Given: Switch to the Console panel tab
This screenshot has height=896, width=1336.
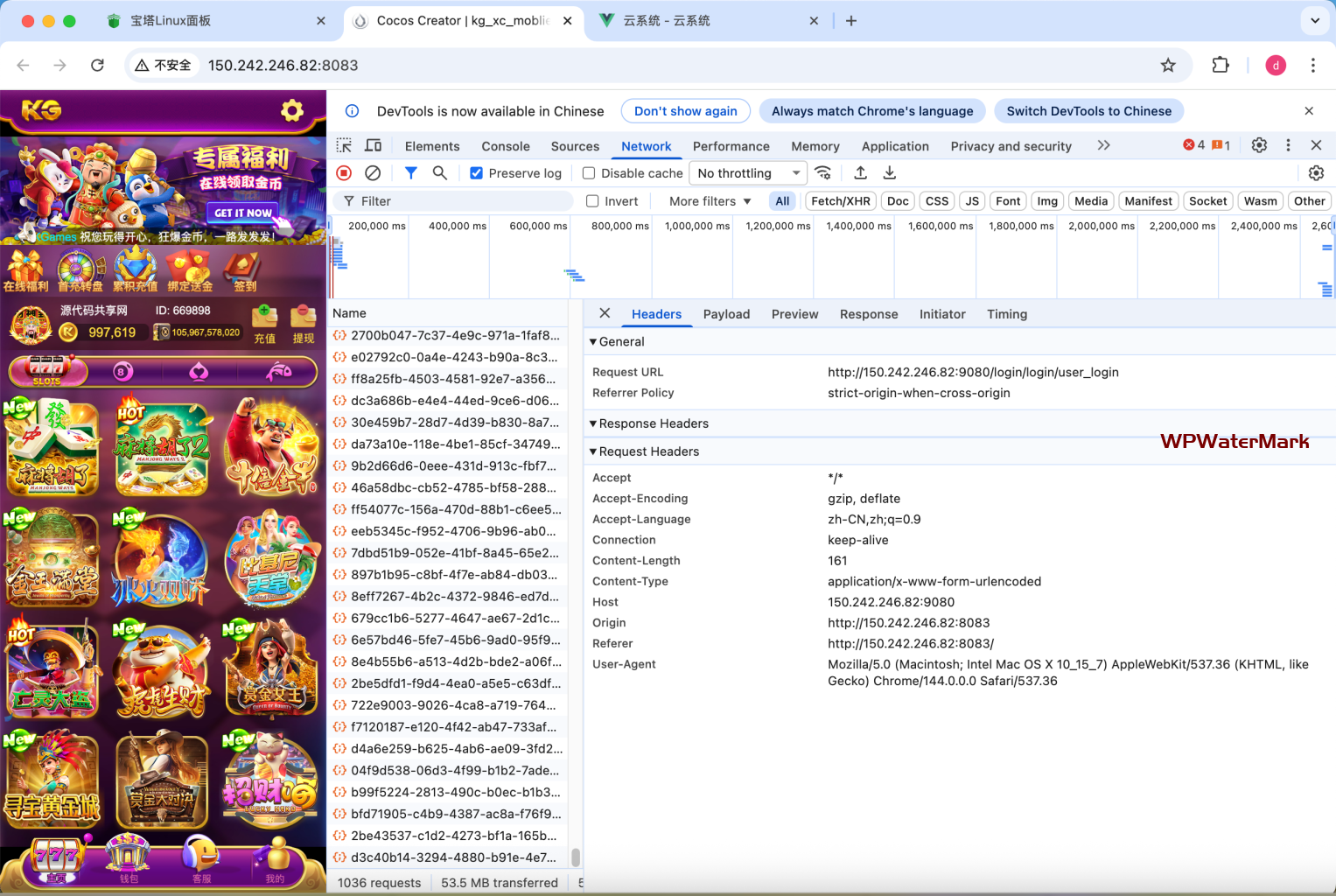Looking at the screenshot, I should [506, 146].
